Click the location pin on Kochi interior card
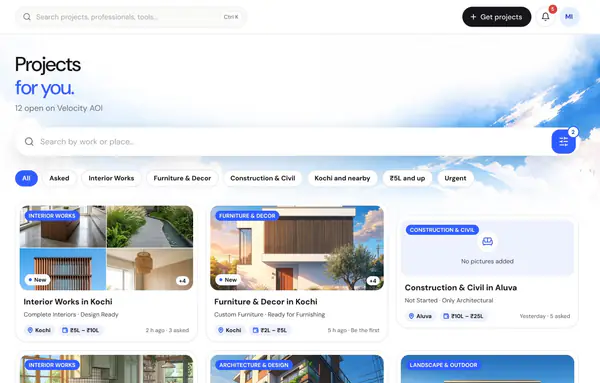The height and width of the screenshot is (383, 600). (30, 330)
